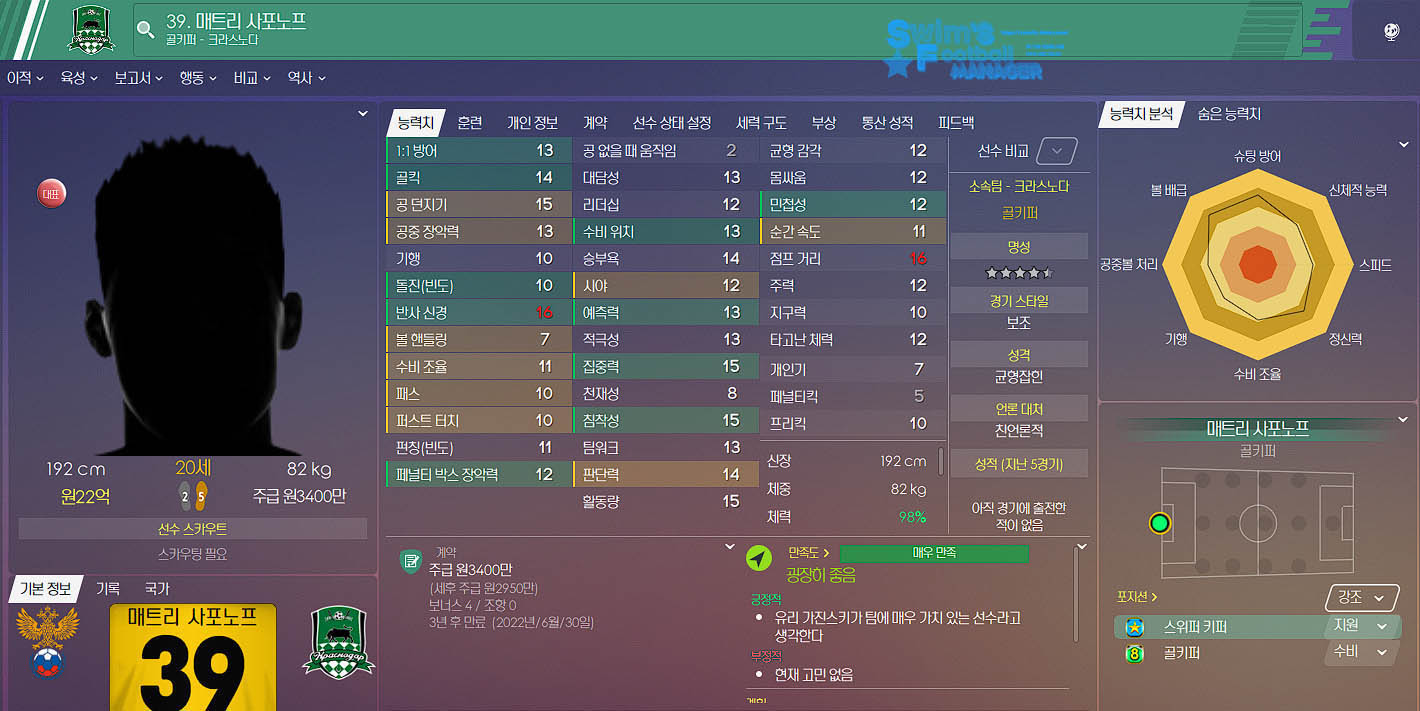1420x711 pixels.
Task: Expand the chevron on the position pitch panel
Action: tap(1403, 419)
